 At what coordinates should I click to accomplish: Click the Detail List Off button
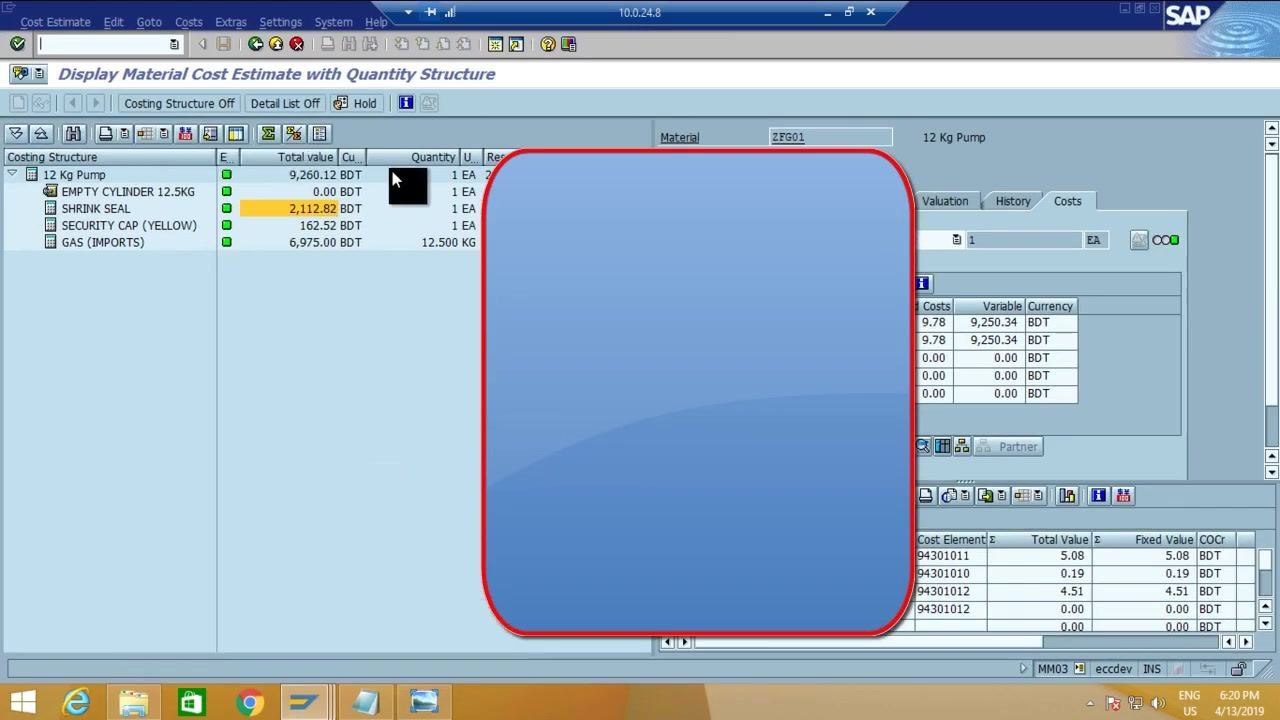pos(285,103)
